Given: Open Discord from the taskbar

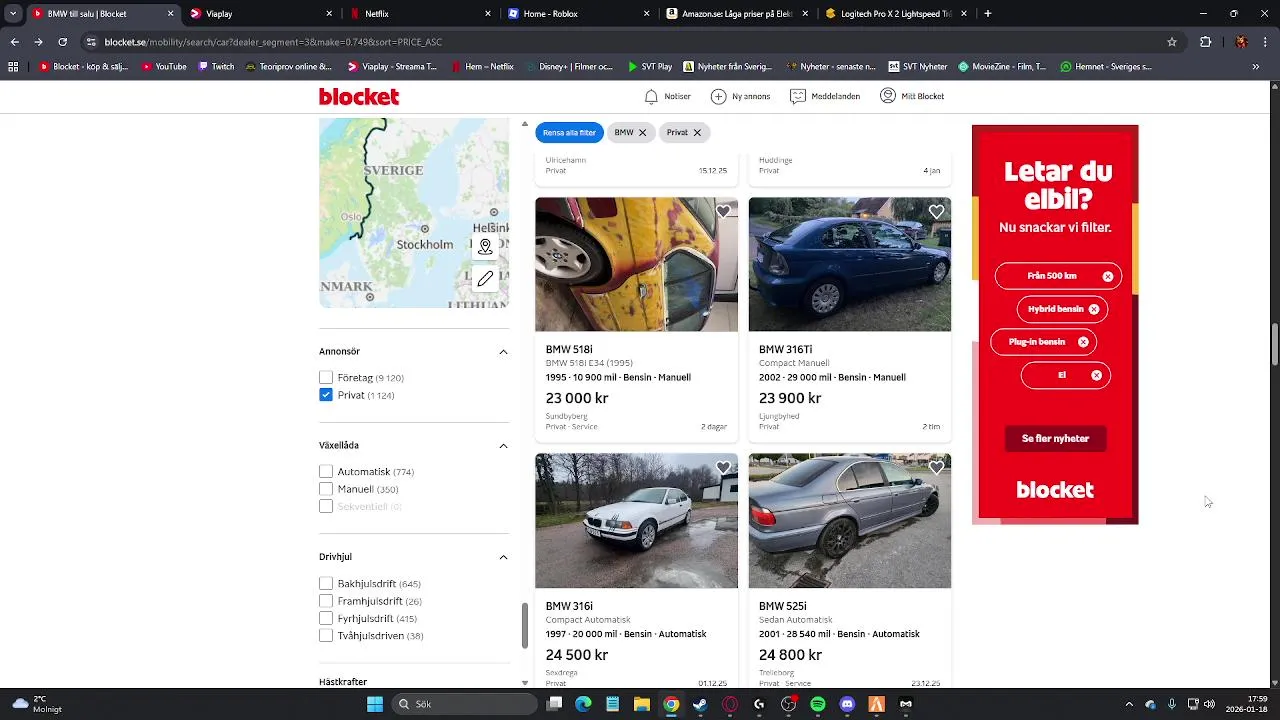Looking at the screenshot, I should point(847,704).
